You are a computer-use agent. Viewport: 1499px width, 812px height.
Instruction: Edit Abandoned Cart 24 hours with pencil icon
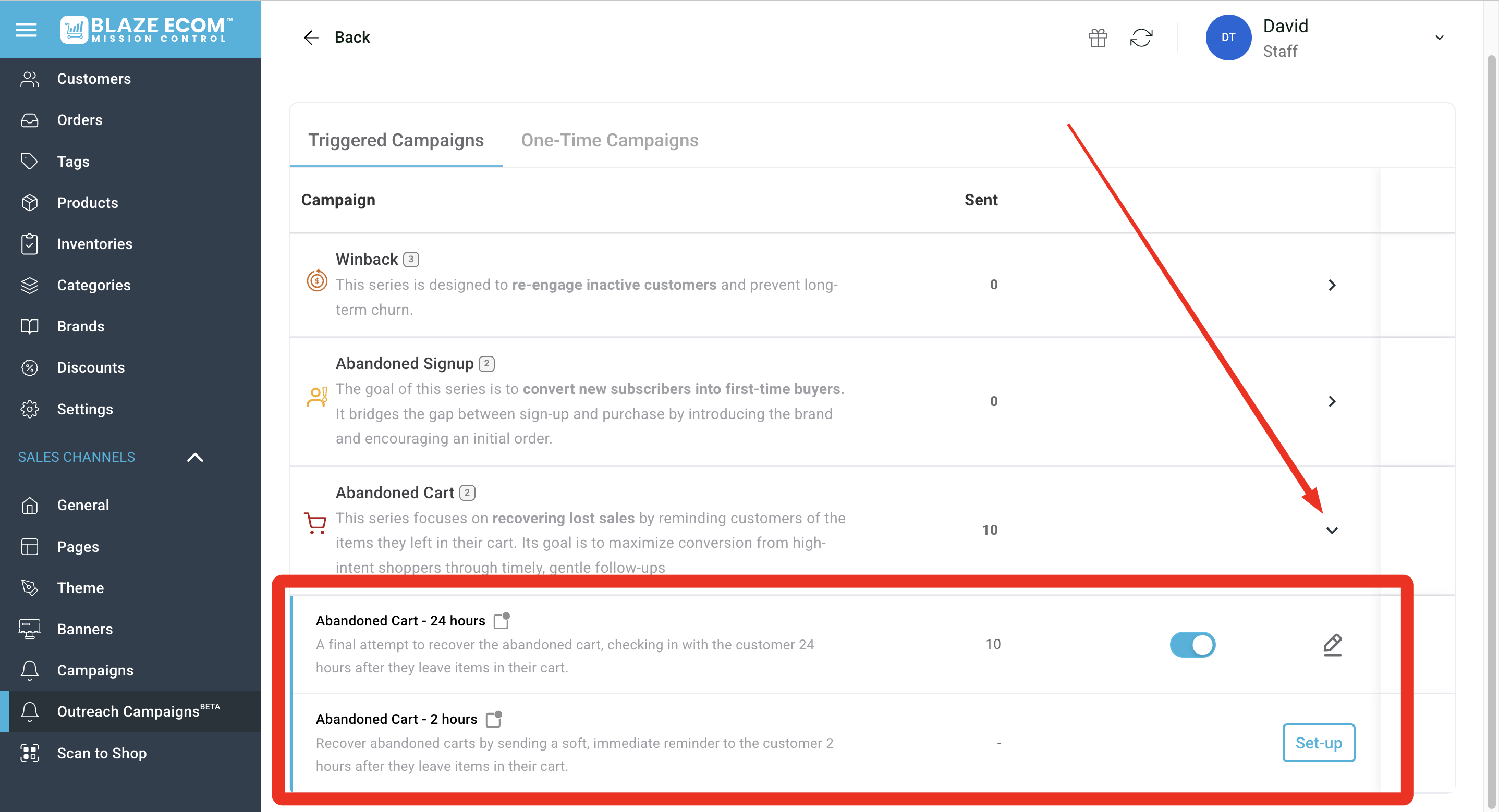tap(1332, 645)
